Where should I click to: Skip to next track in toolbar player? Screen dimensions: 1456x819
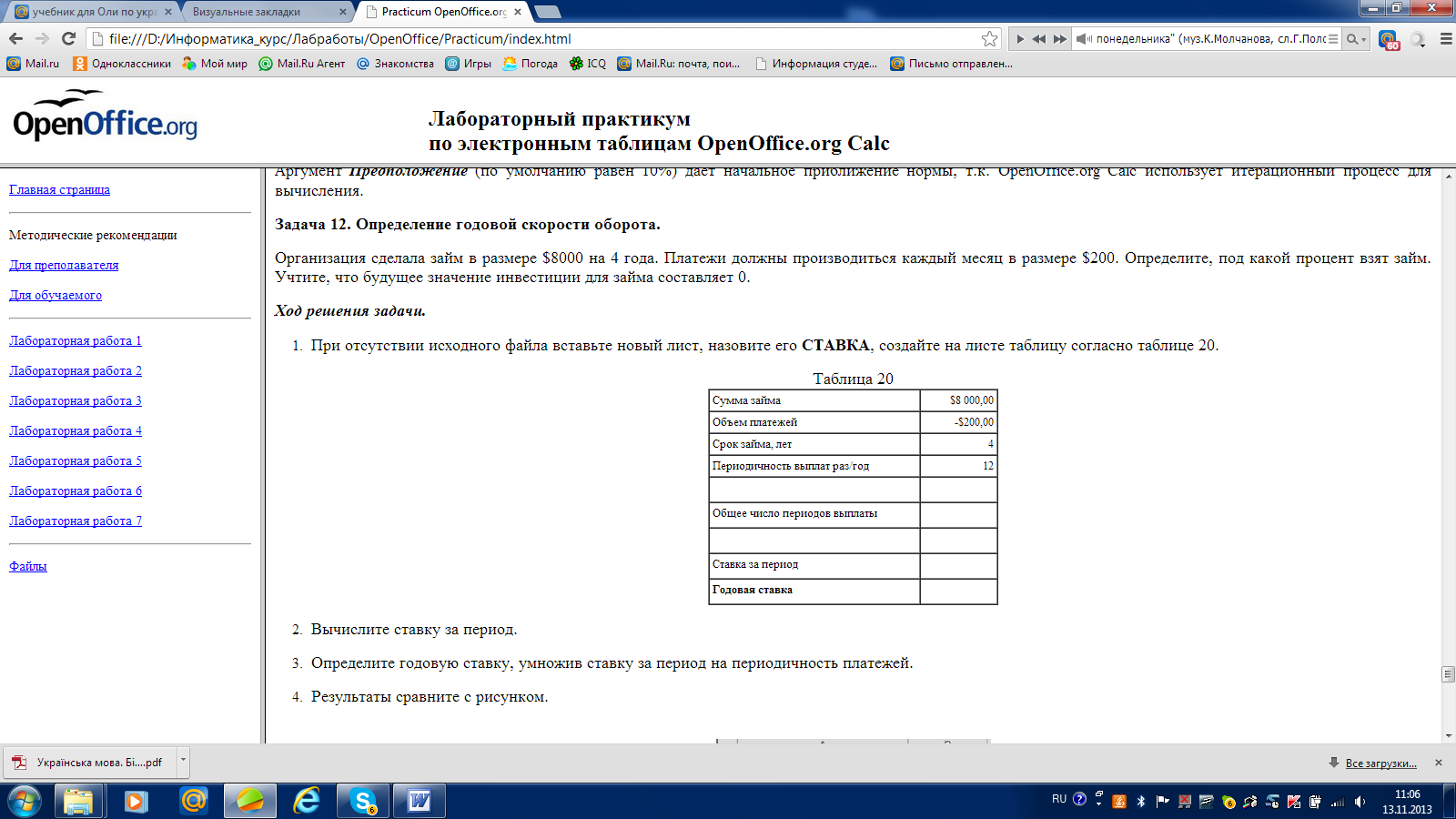[1059, 39]
